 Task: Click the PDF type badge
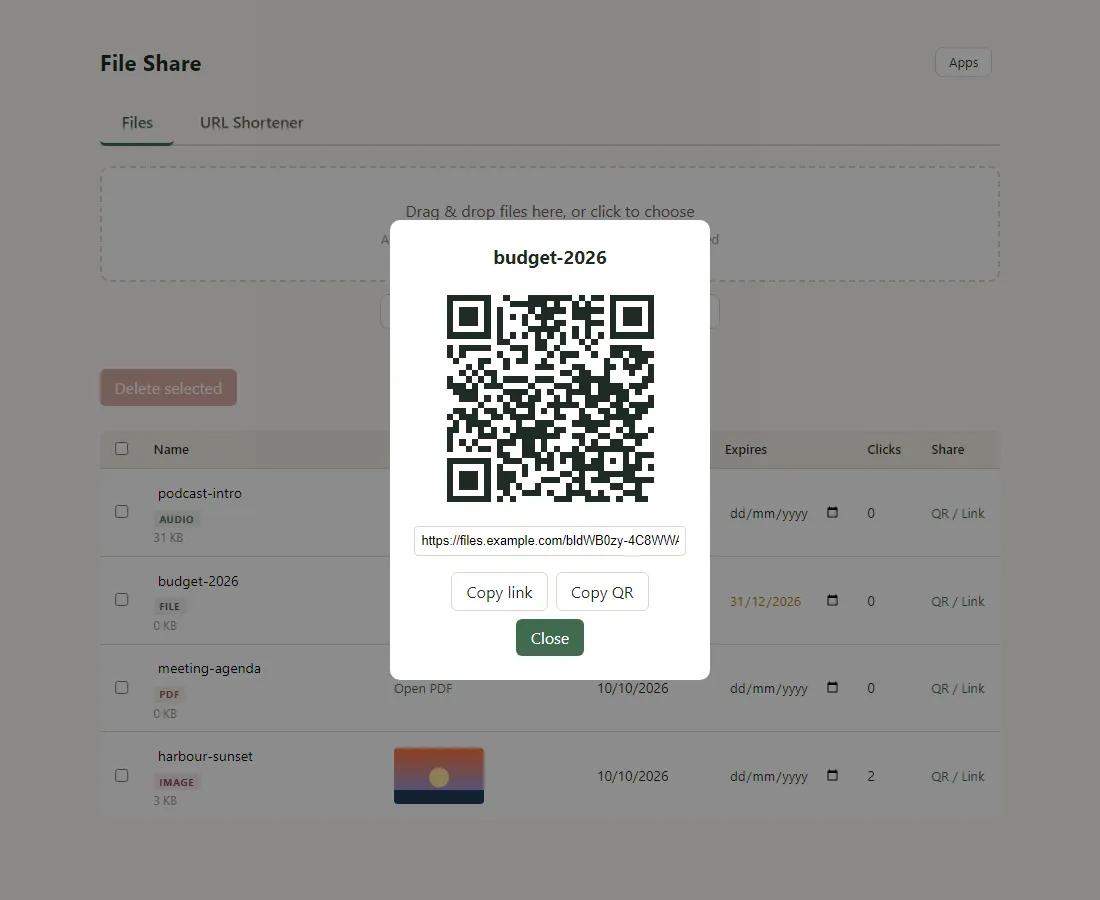(x=169, y=694)
